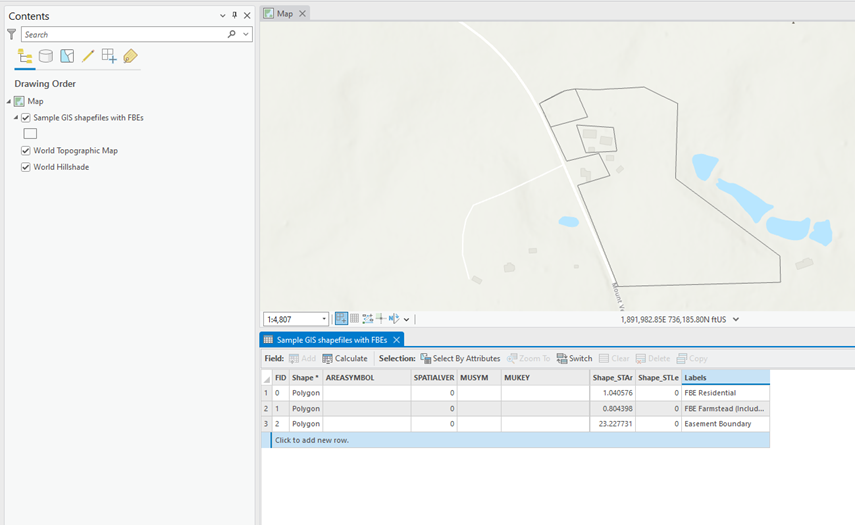855x525 pixels.
Task: Select List By Snapping icon
Action: tap(109, 57)
